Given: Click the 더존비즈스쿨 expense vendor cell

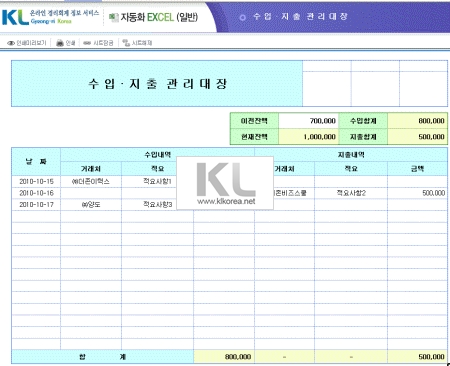Looking at the screenshot, I should click(x=289, y=193).
